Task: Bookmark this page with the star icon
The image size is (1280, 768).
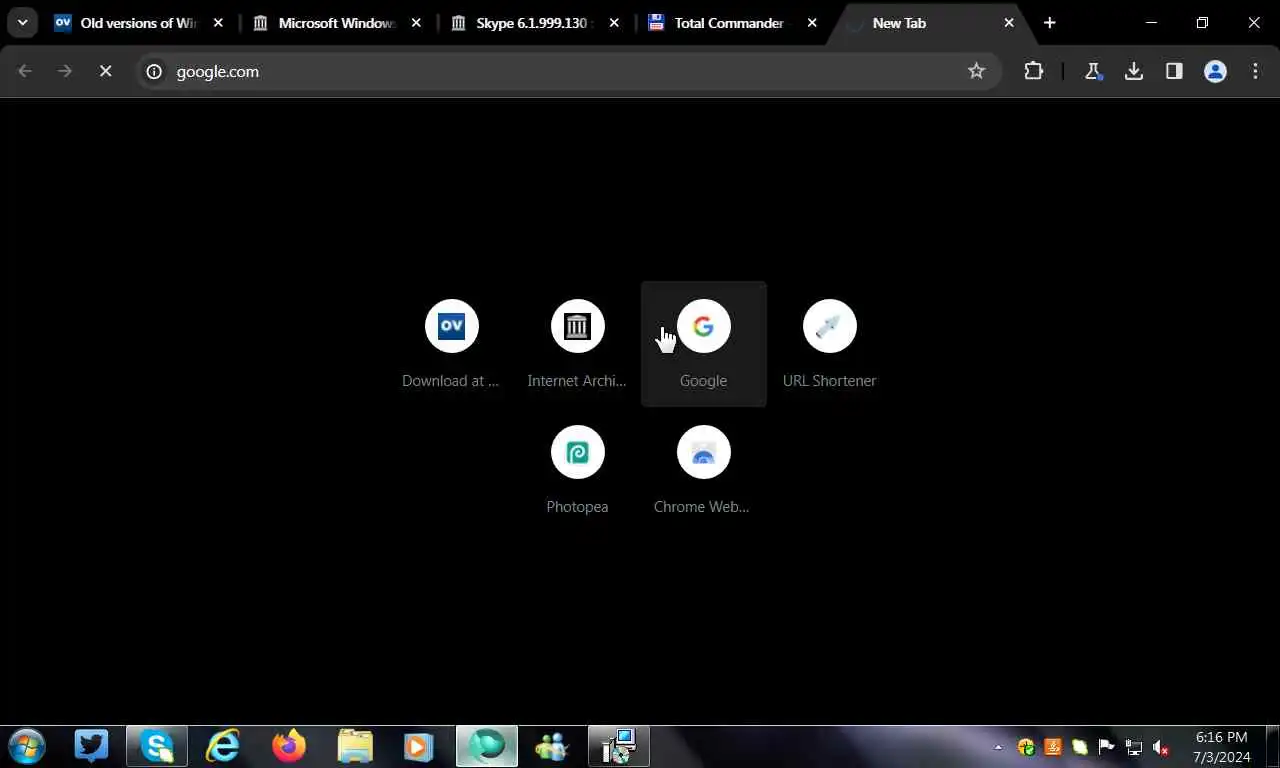Action: [976, 71]
